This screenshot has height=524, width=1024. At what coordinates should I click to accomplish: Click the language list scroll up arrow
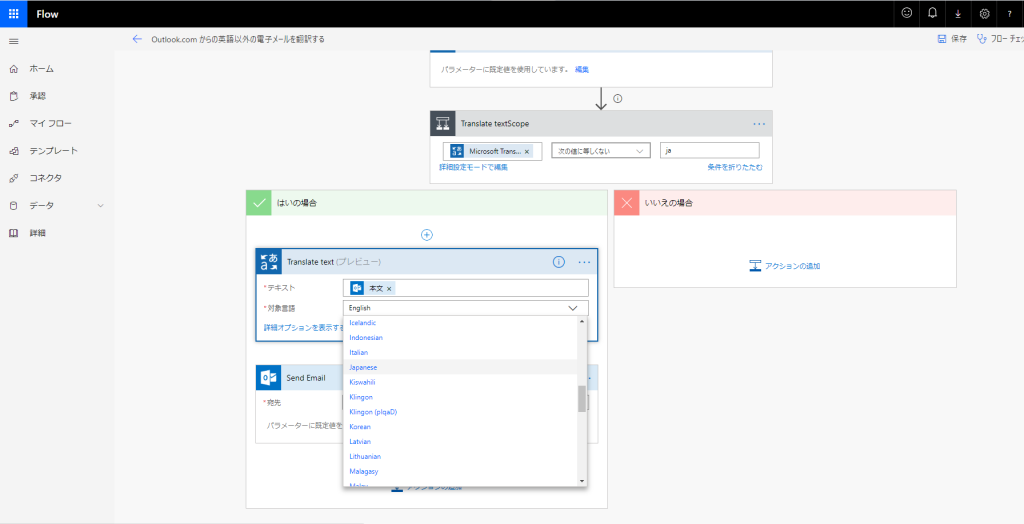pyautogui.click(x=582, y=321)
